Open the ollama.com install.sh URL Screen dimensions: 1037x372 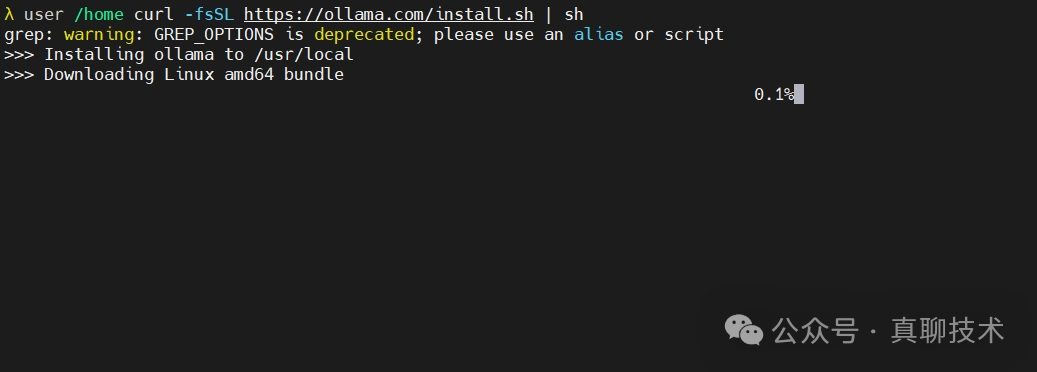coord(388,14)
